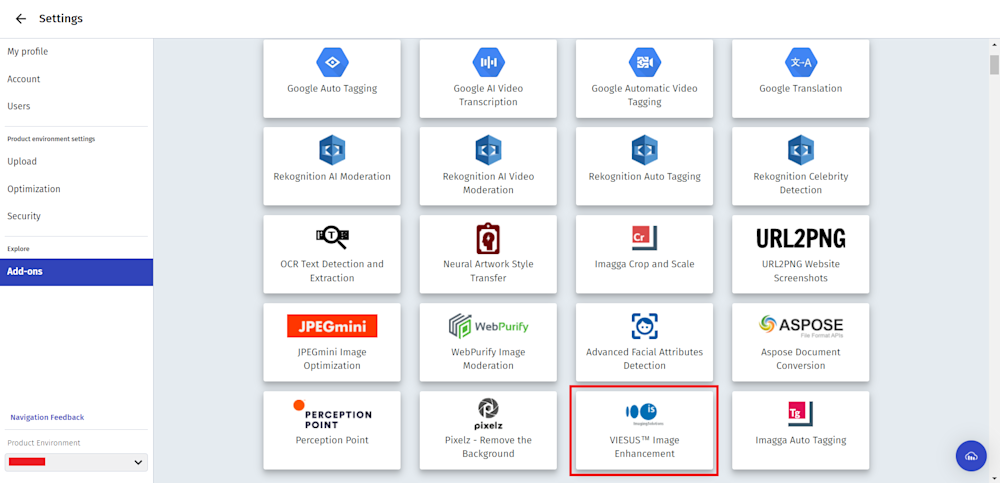Click the back arrow next to Settings
Image resolution: width=1000 pixels, height=483 pixels.
21,19
